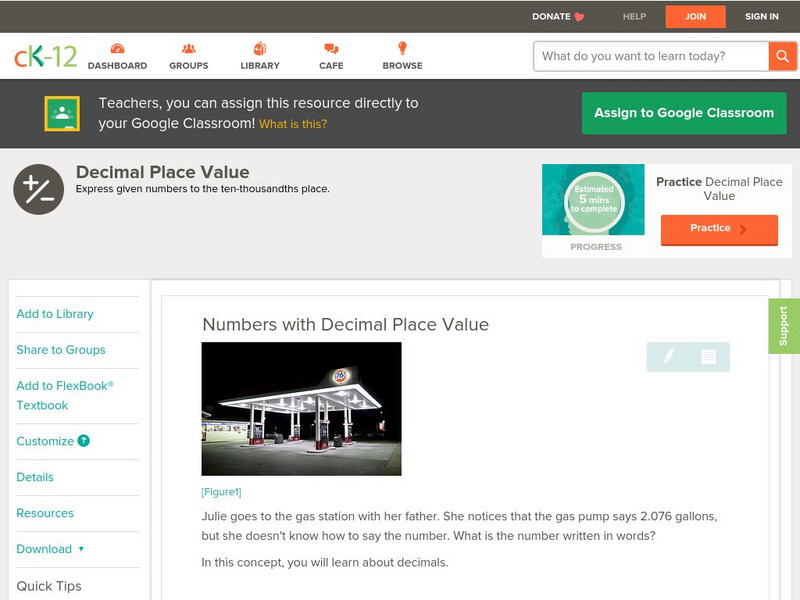Click the orange search magnifier button

click(x=782, y=56)
